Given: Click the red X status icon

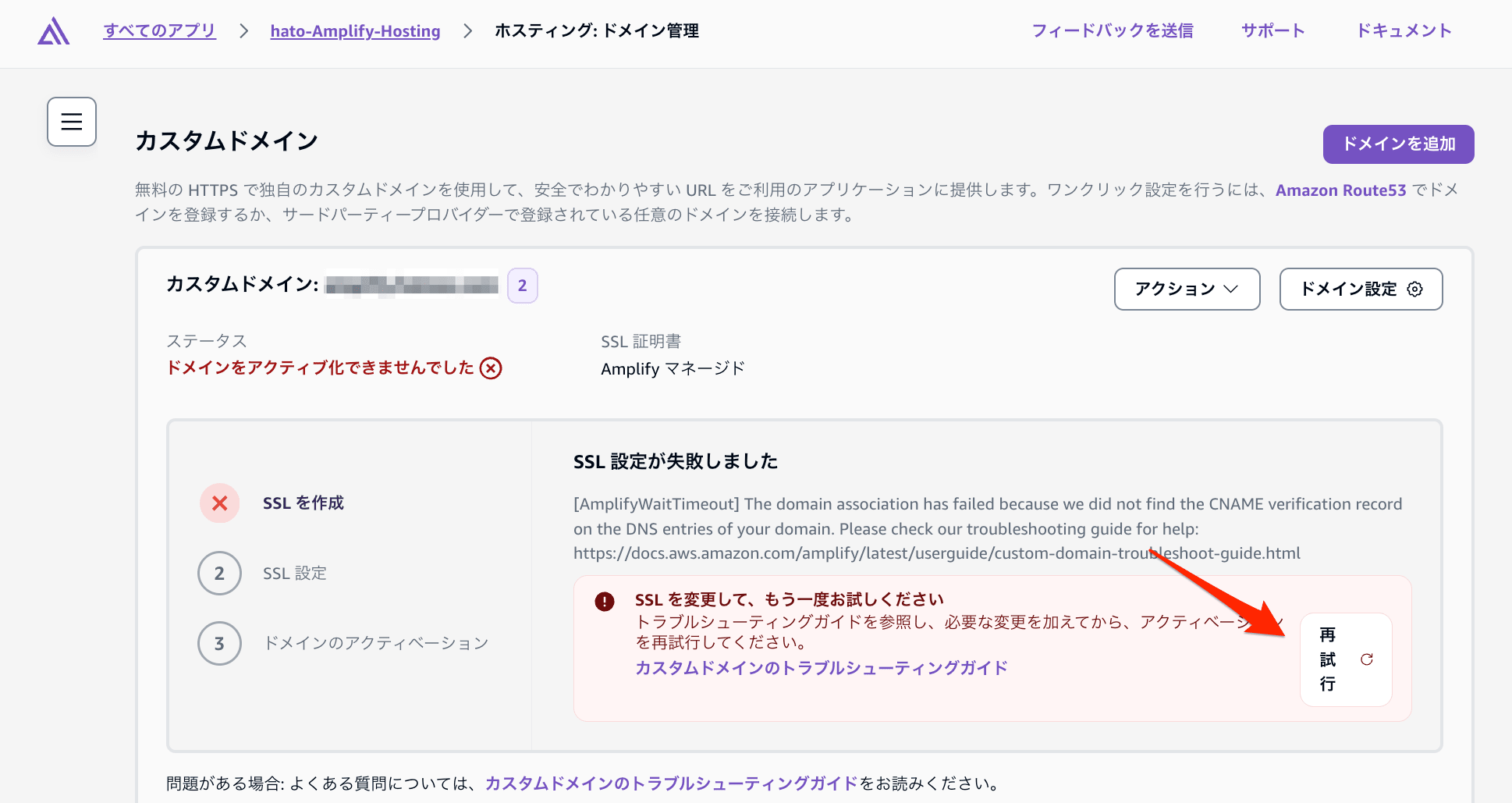Looking at the screenshot, I should pos(491,368).
